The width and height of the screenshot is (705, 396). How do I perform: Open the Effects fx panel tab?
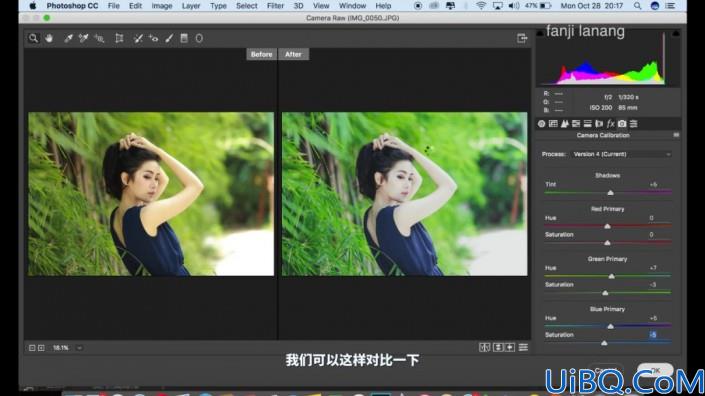(611, 124)
